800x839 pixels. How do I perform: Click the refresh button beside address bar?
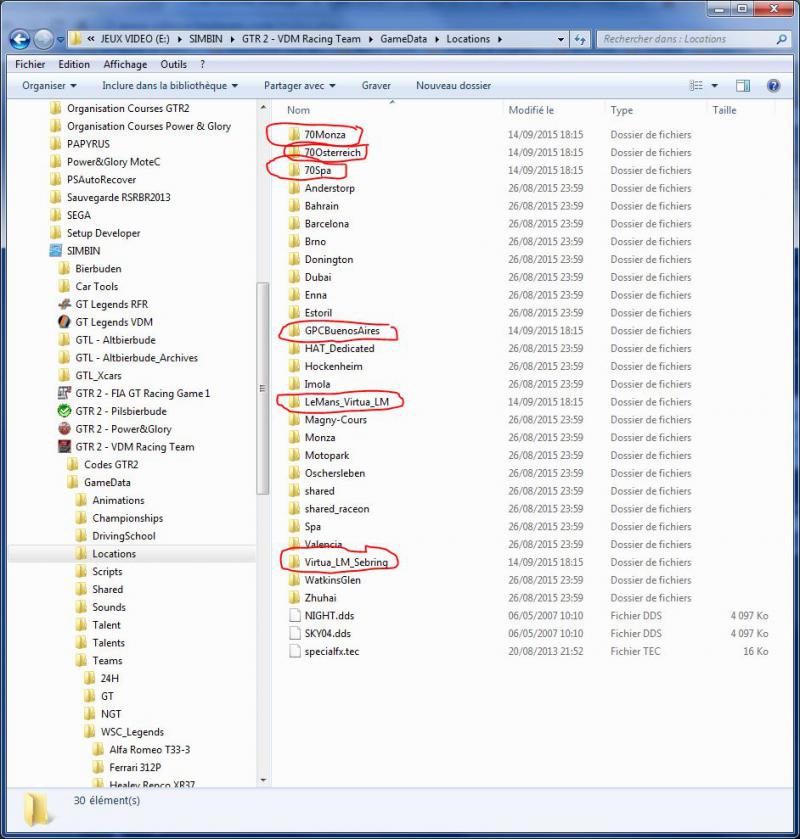(580, 39)
